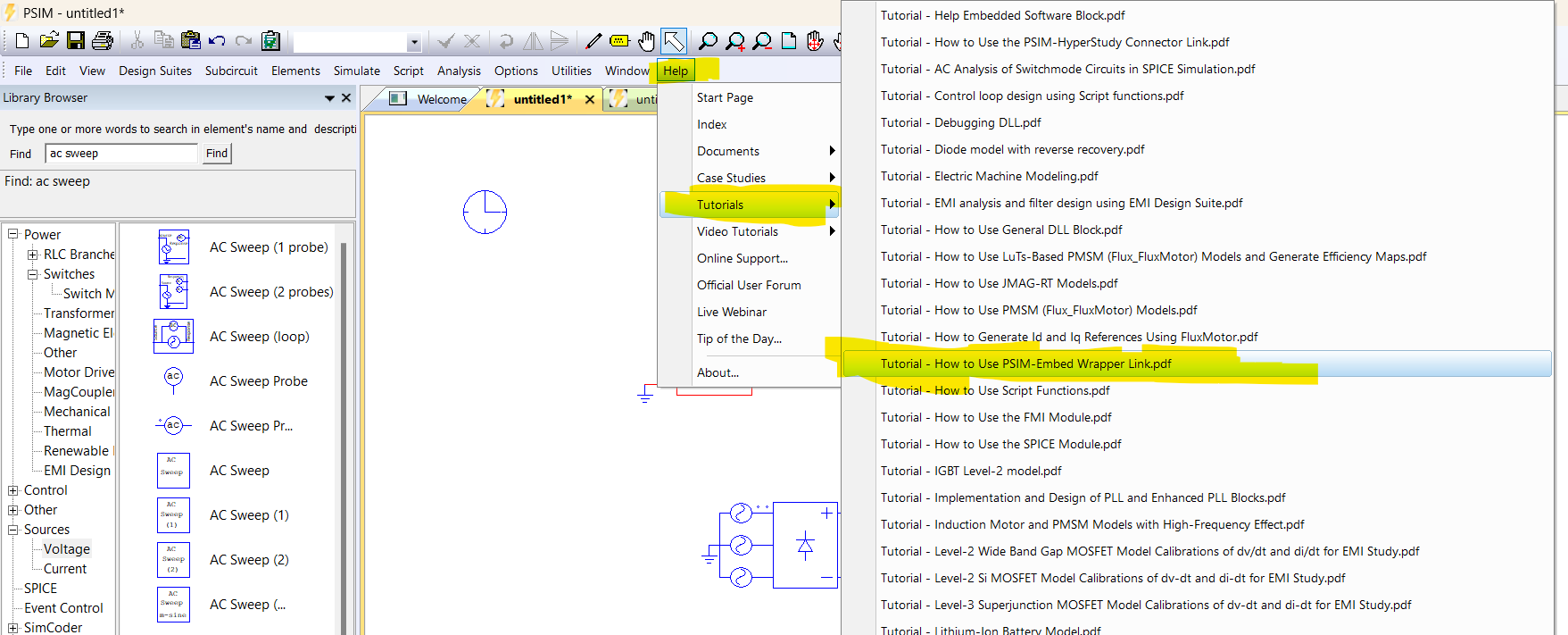This screenshot has height=635, width=1568.
Task: Click Online Support... in the Help menu
Action: [x=743, y=258]
